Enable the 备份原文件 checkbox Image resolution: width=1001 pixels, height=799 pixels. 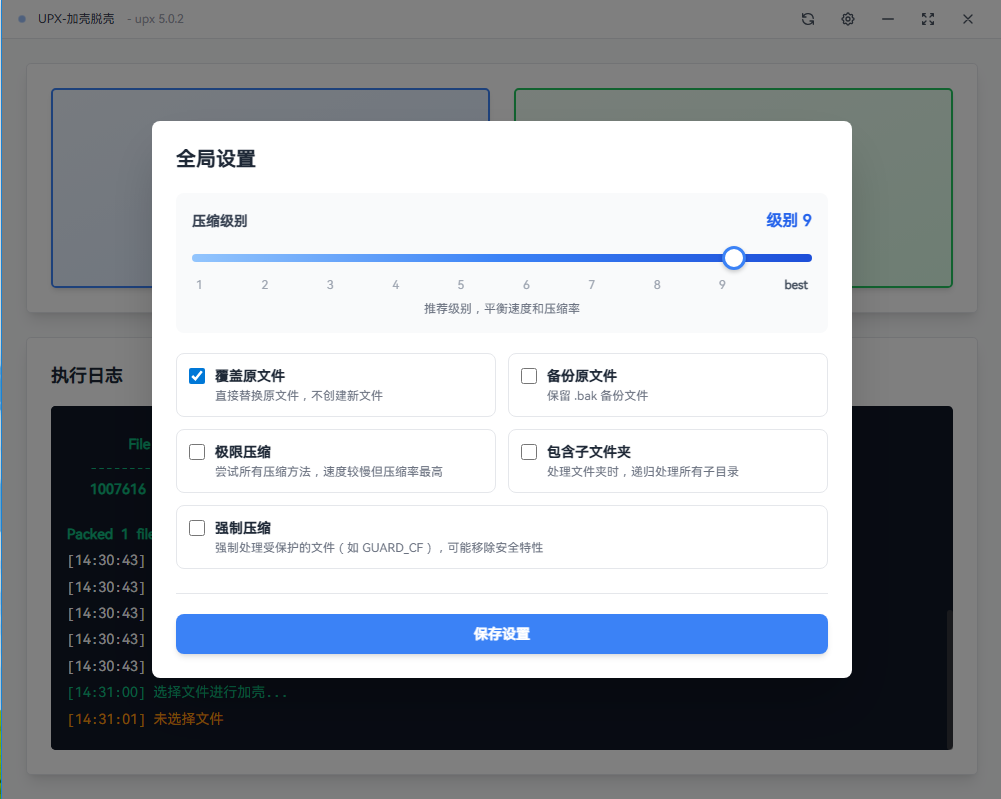click(x=529, y=375)
